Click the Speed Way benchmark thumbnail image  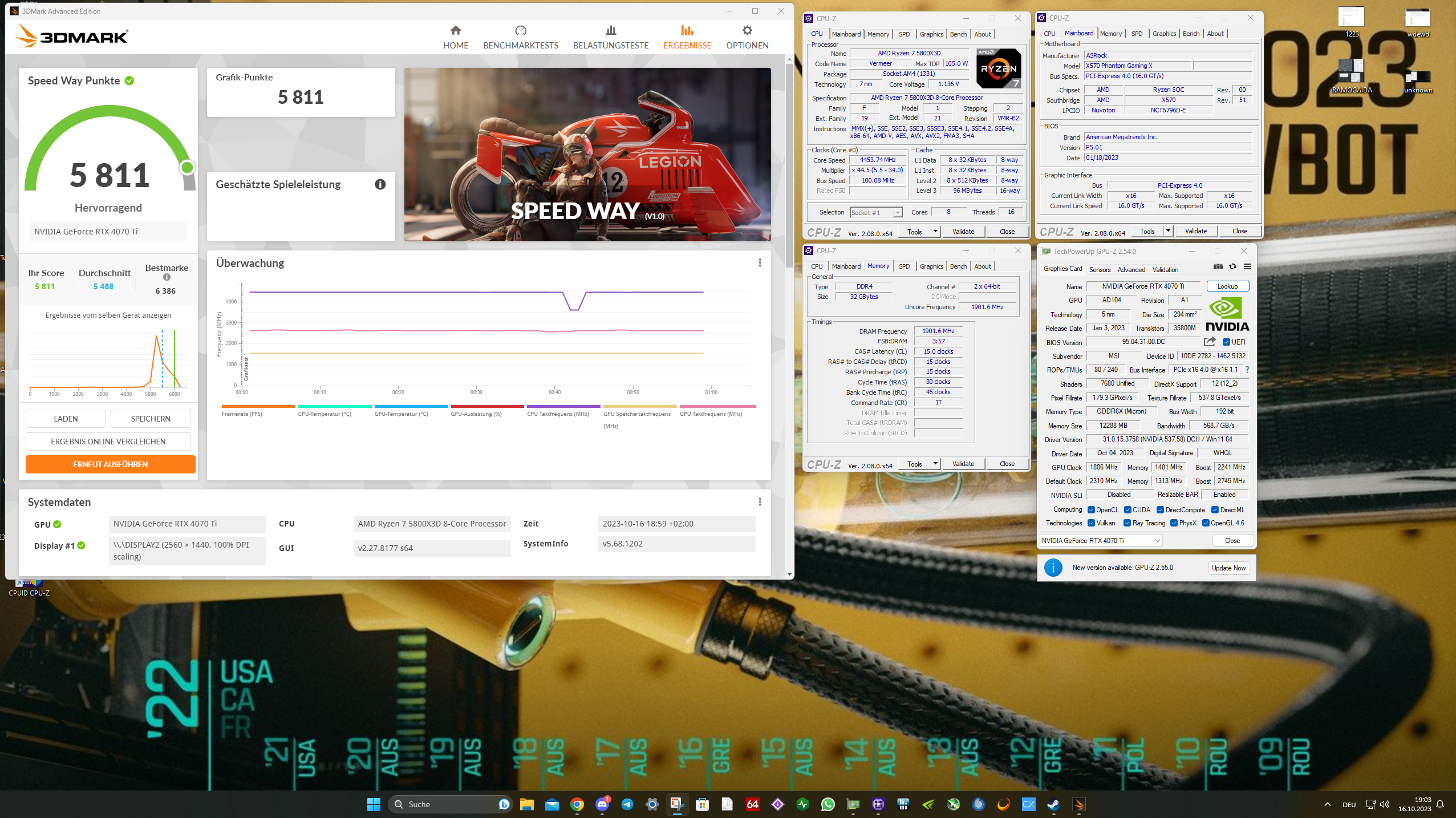587,155
